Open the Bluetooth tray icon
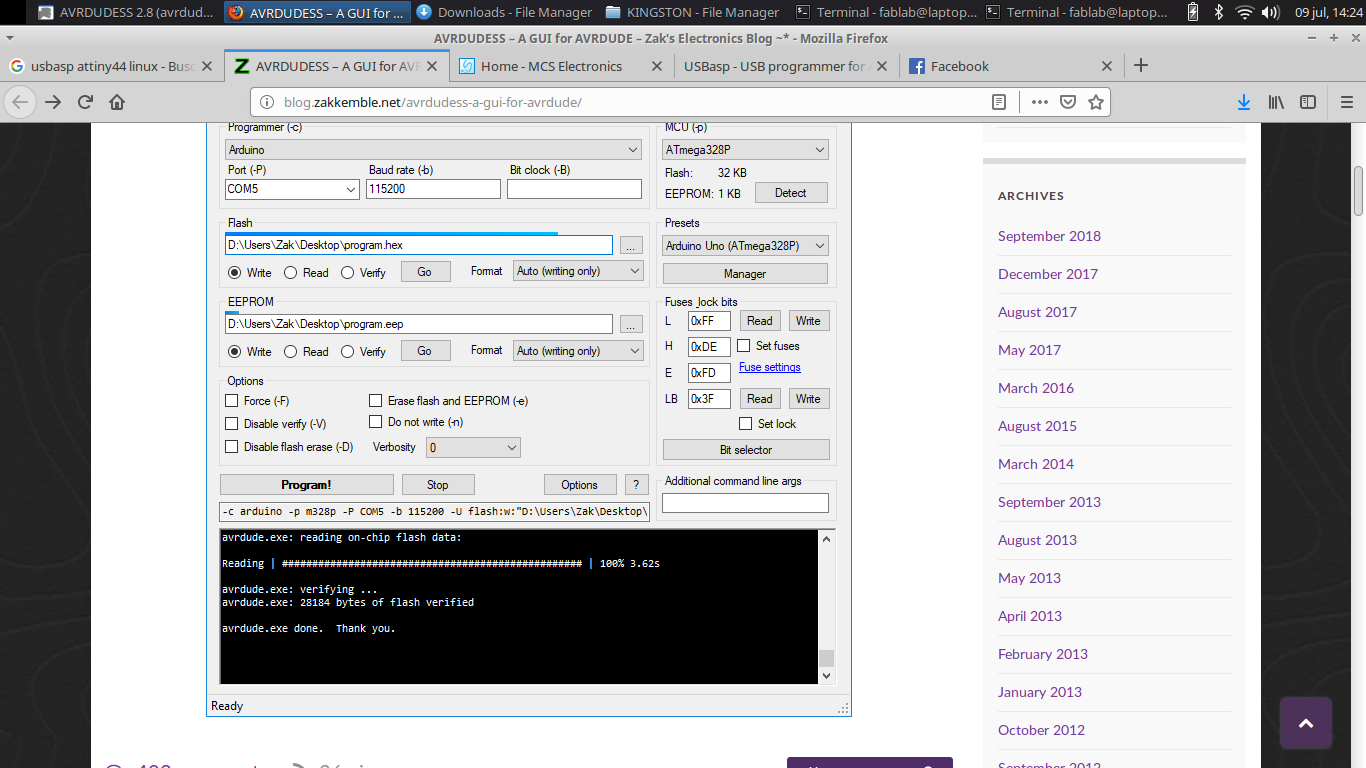 1218,12
